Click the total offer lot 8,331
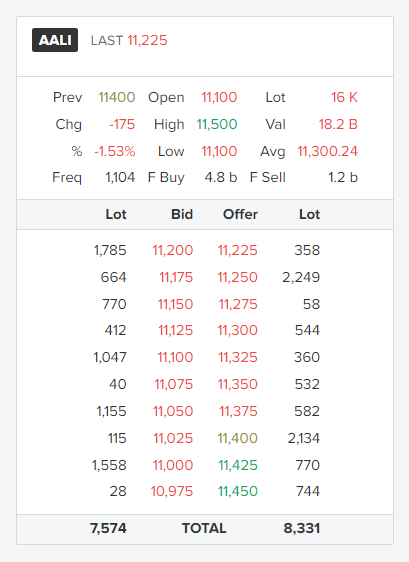 301,528
